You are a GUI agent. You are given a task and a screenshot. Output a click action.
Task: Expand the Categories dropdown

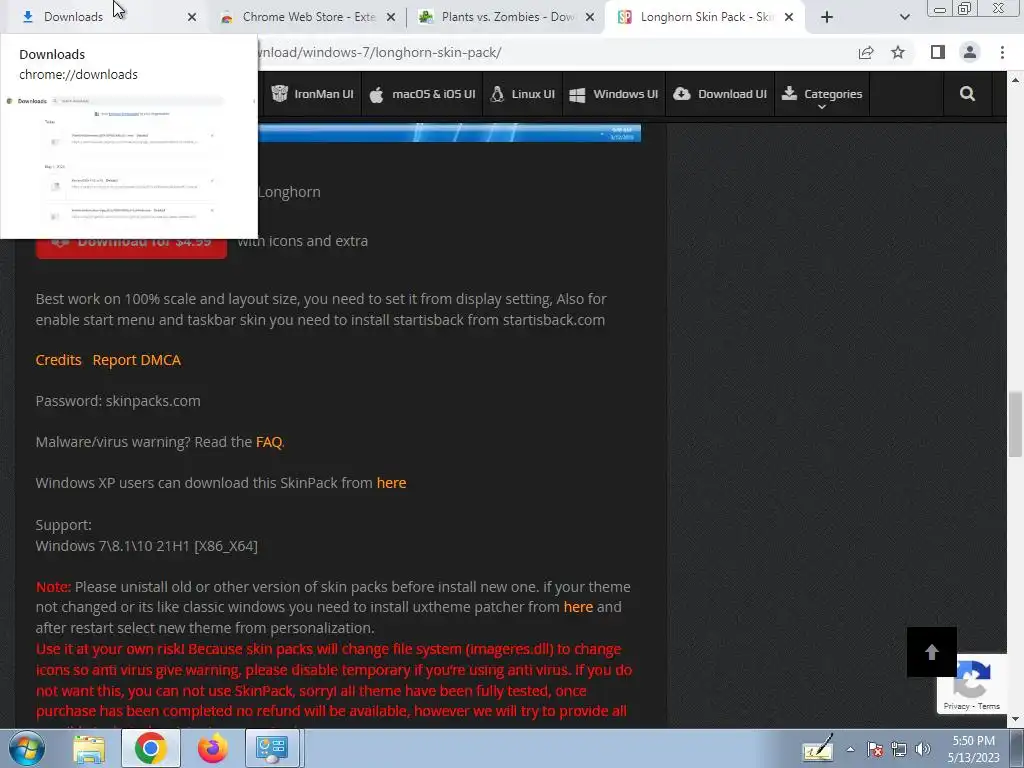tap(822, 95)
